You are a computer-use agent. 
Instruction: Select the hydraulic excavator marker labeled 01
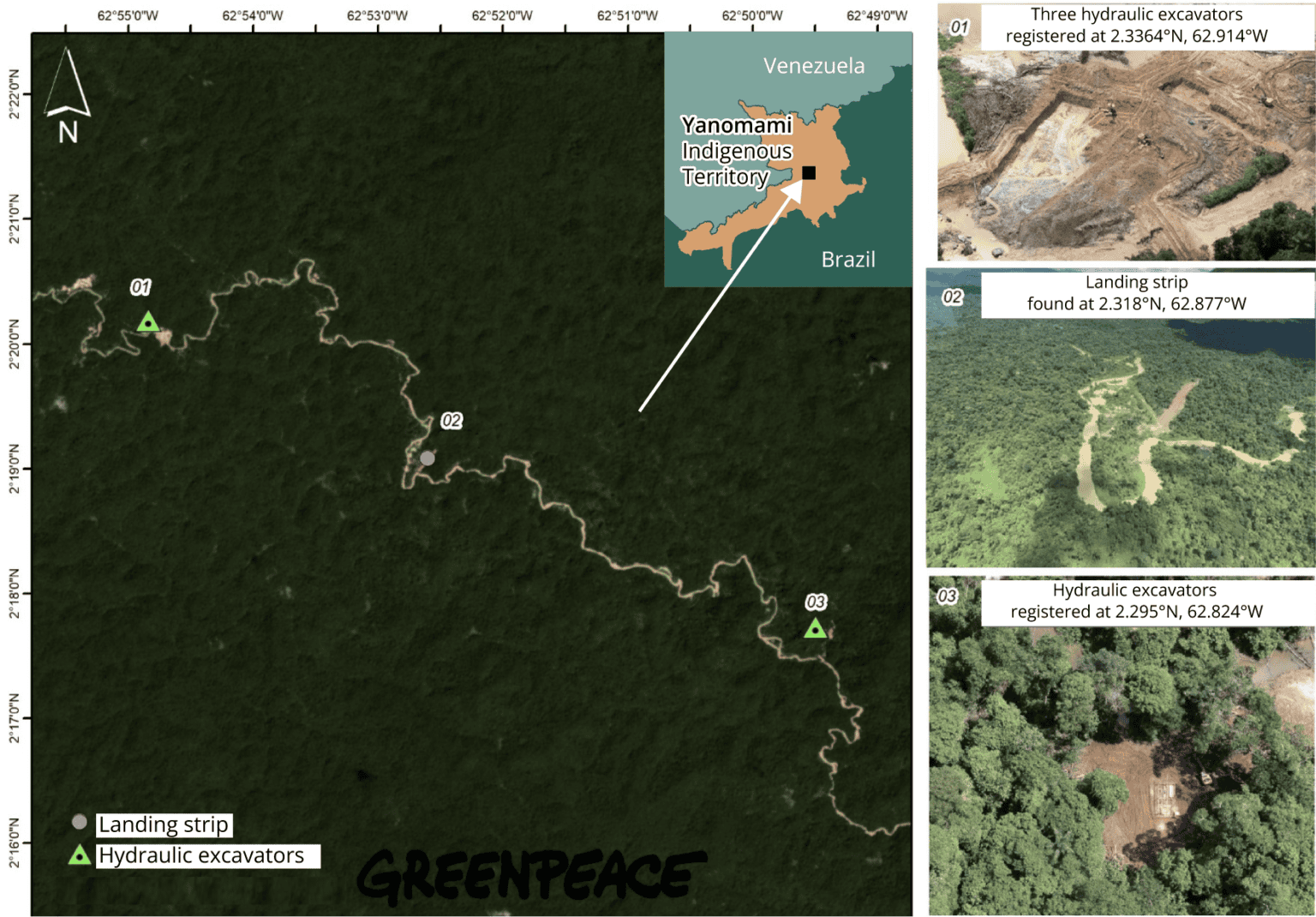(147, 321)
